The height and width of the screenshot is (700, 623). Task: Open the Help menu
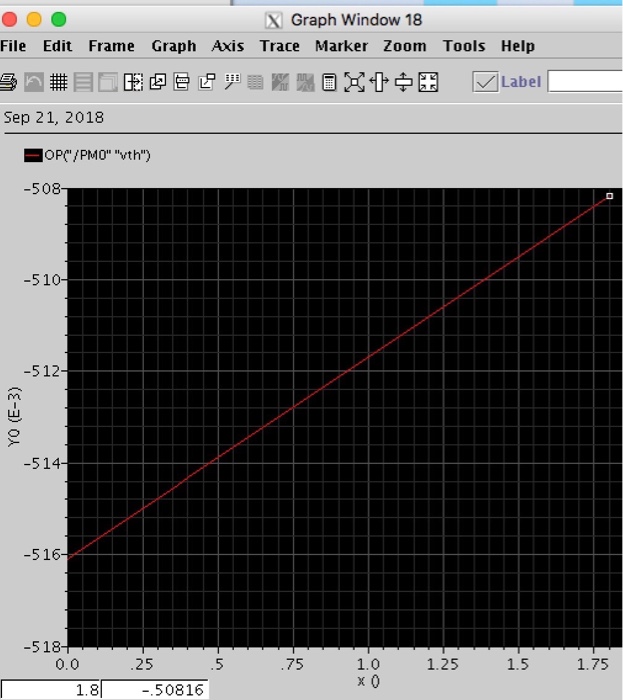click(x=518, y=46)
